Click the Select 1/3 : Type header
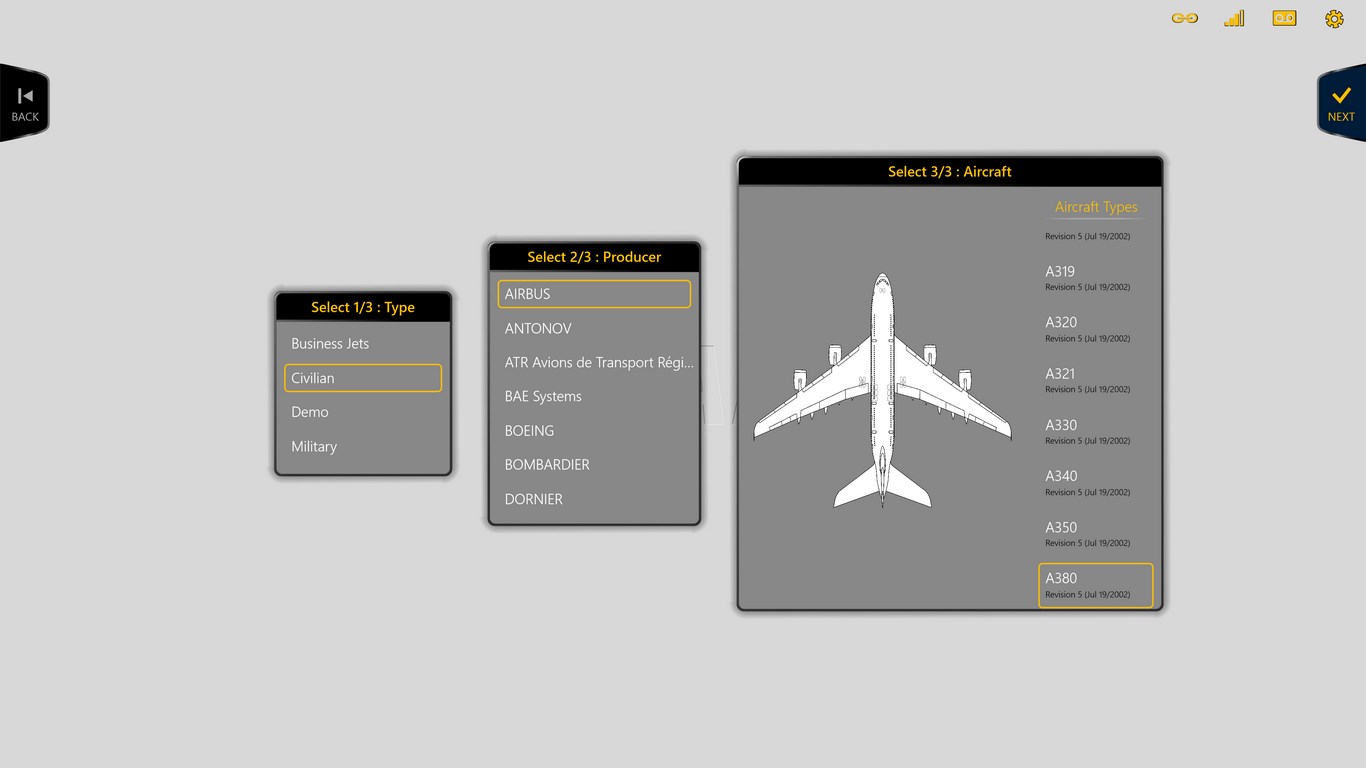The width and height of the screenshot is (1366, 768). (x=363, y=307)
